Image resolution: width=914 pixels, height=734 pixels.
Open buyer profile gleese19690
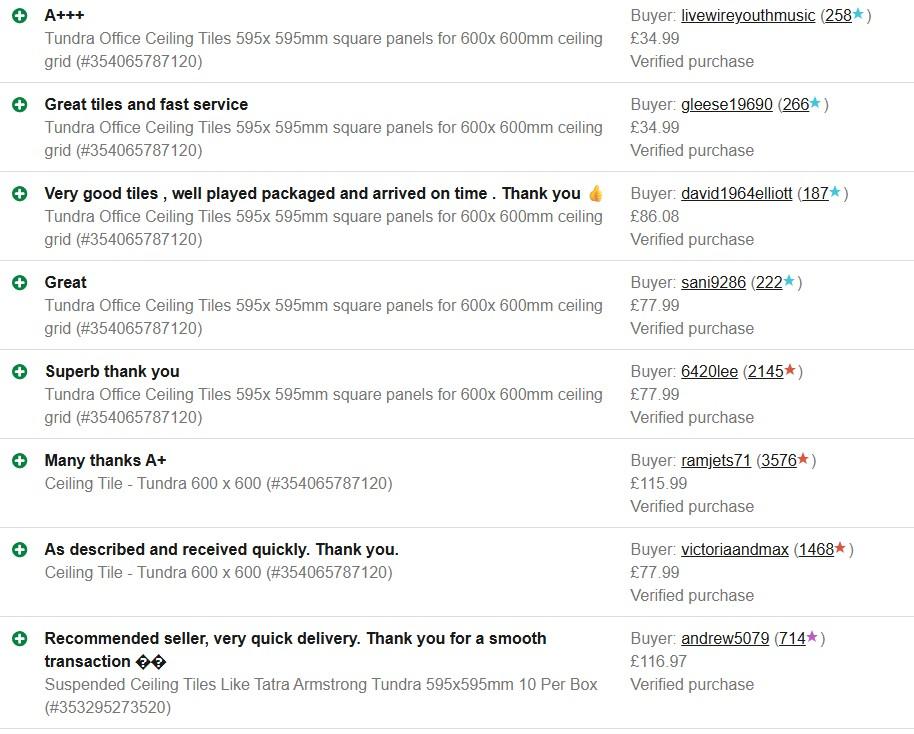coord(727,105)
